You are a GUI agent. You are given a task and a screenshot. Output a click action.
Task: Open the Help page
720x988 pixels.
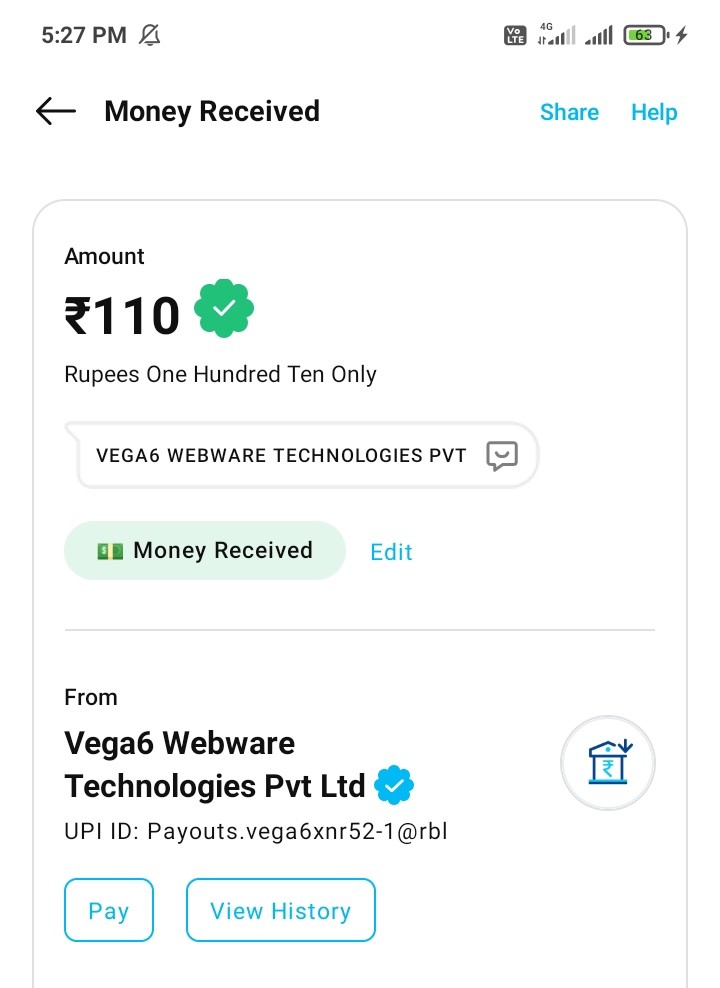(654, 112)
